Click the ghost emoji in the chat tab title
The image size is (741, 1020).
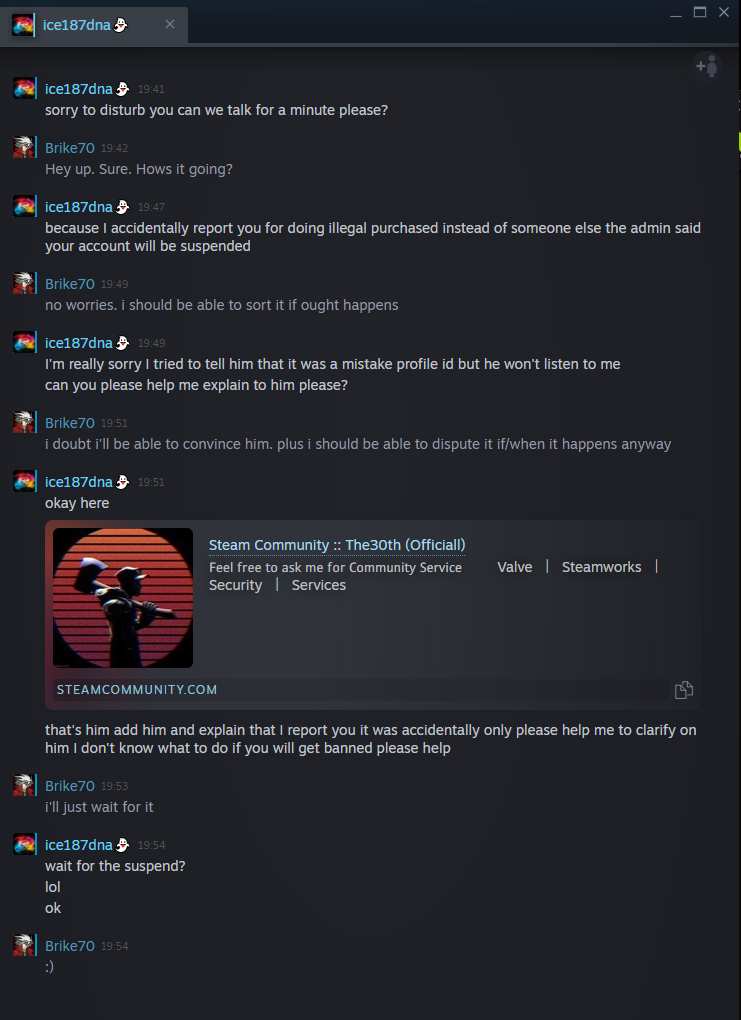121,25
